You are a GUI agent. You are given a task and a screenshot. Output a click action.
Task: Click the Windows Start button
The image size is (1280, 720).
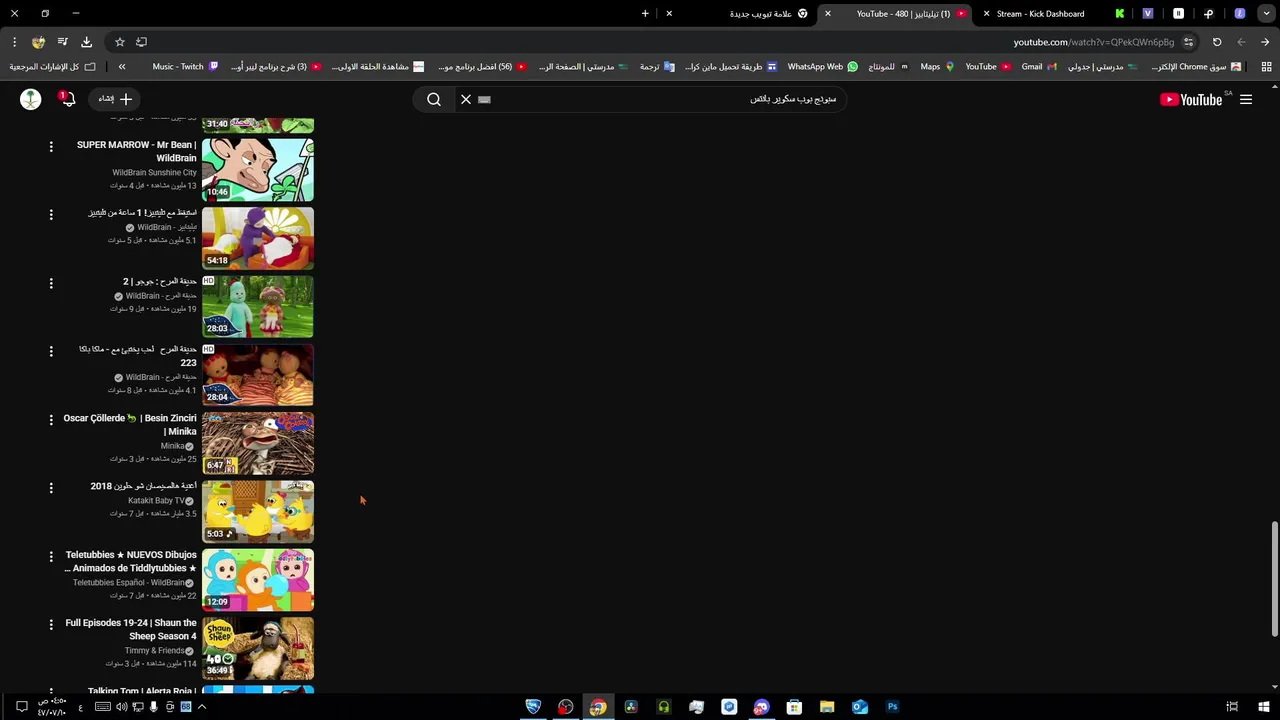click(1264, 707)
